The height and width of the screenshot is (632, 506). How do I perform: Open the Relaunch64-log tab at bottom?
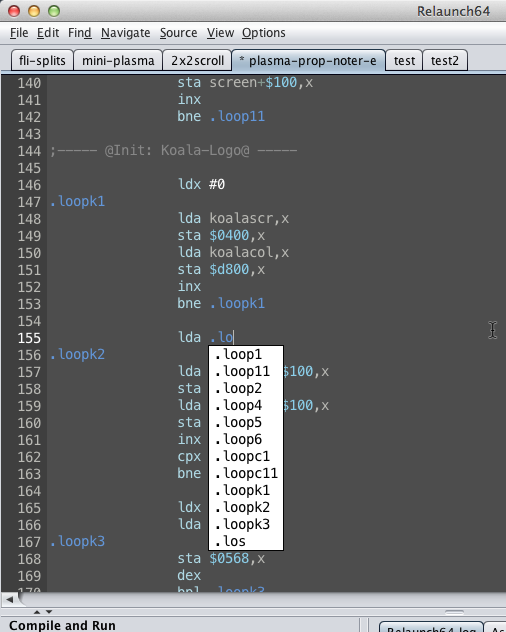click(431, 627)
